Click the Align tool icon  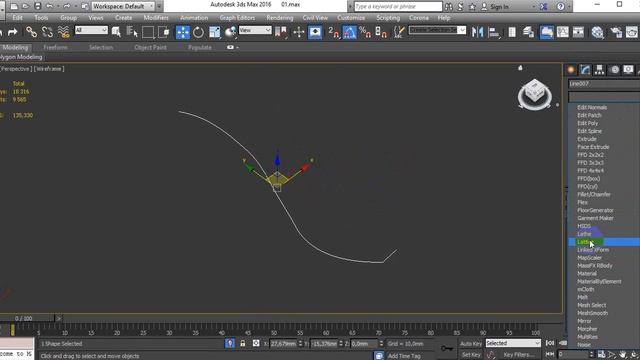tap(494, 32)
